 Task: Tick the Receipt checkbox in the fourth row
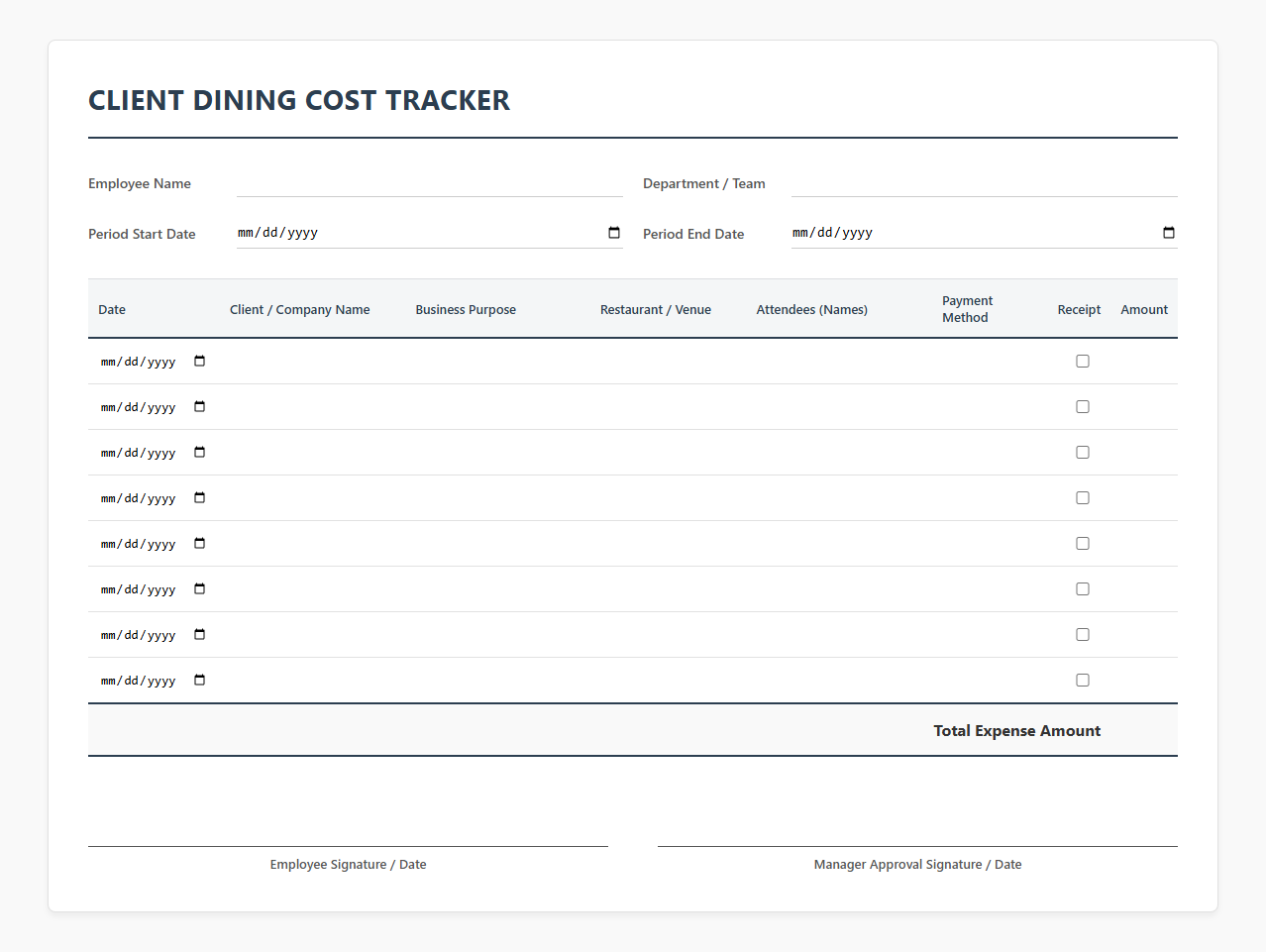click(x=1083, y=498)
